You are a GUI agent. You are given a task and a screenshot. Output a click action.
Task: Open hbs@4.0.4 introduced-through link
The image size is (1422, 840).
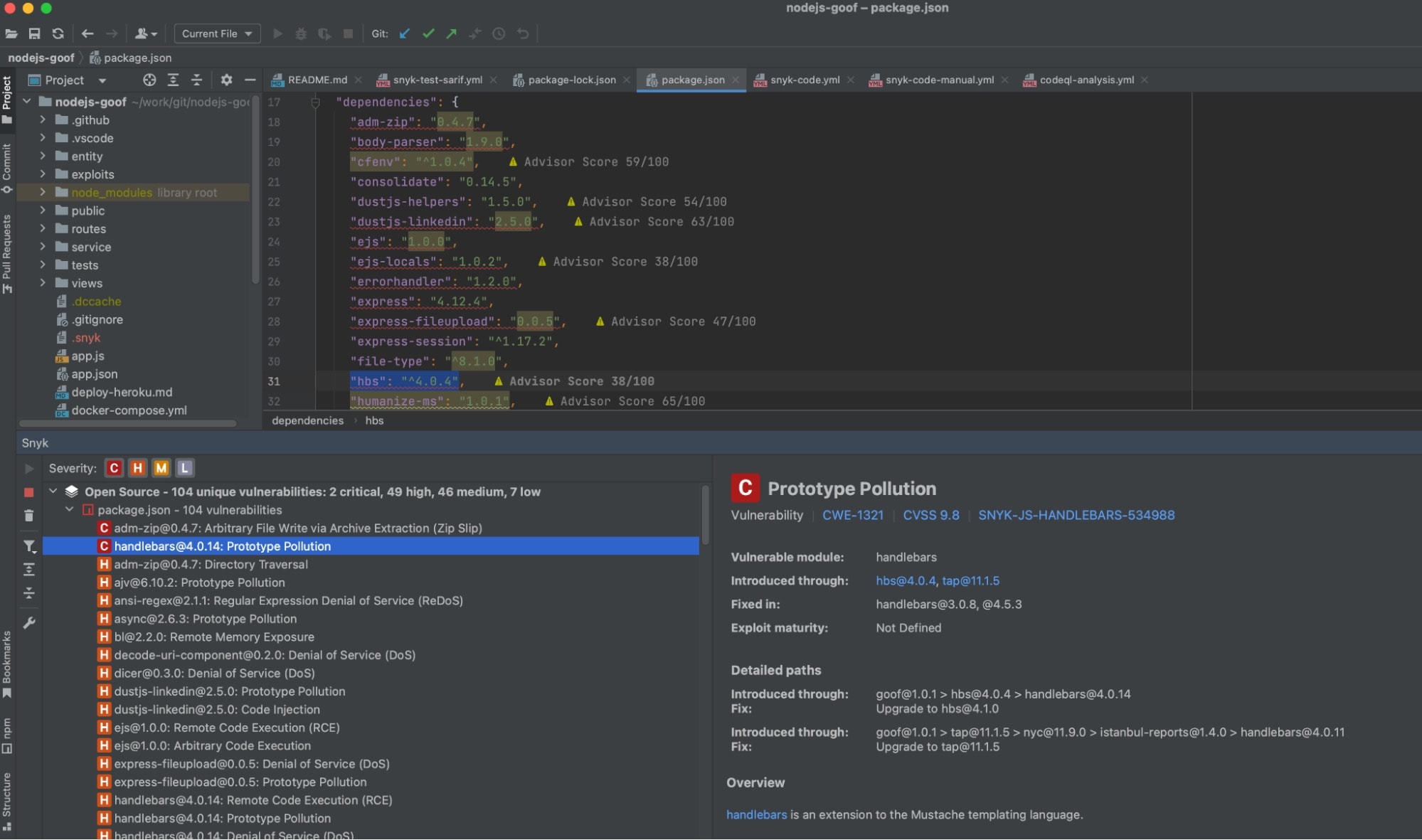(x=906, y=581)
